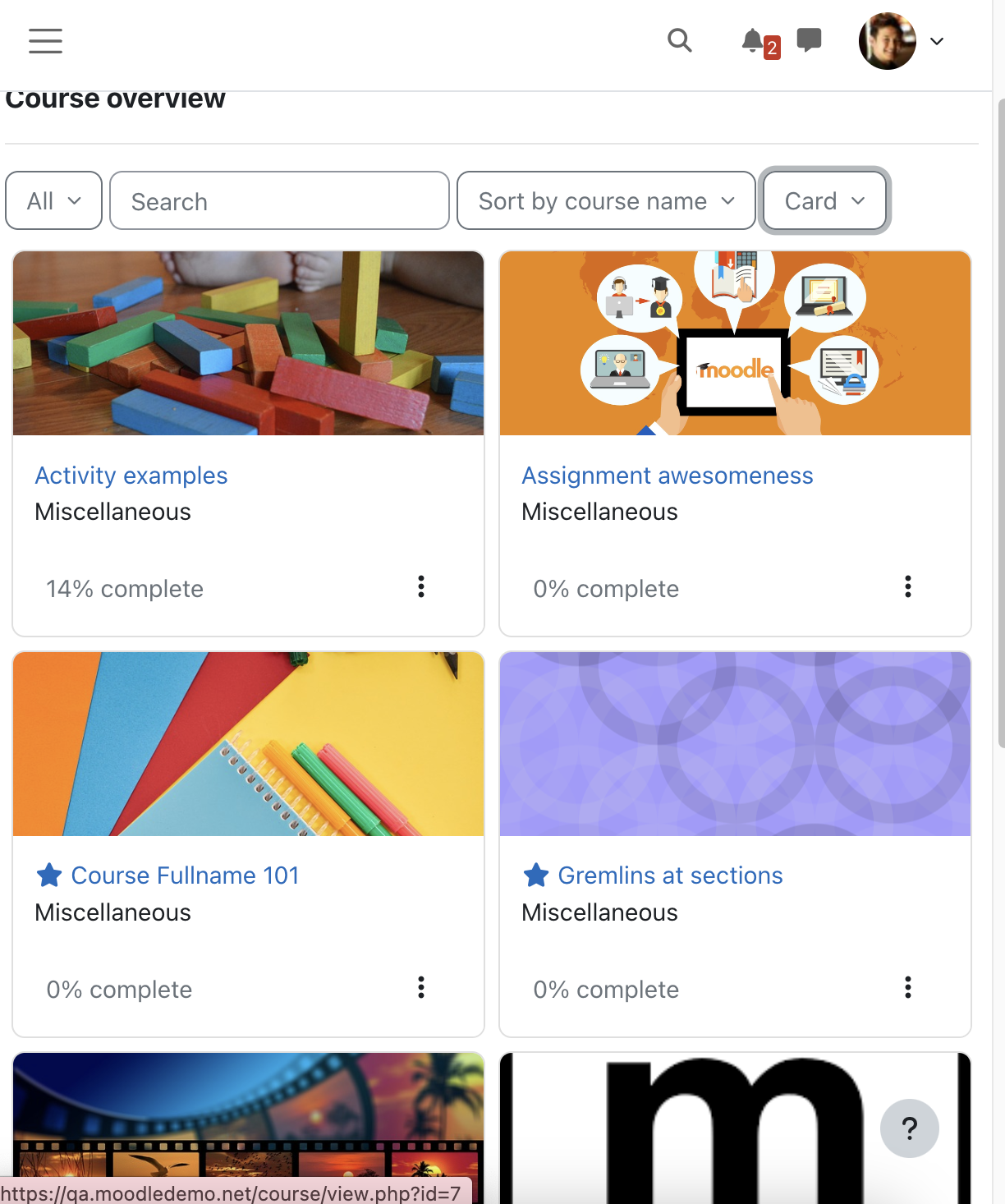The width and height of the screenshot is (1005, 1204).
Task: Open the hamburger navigation menu
Action: click(45, 40)
